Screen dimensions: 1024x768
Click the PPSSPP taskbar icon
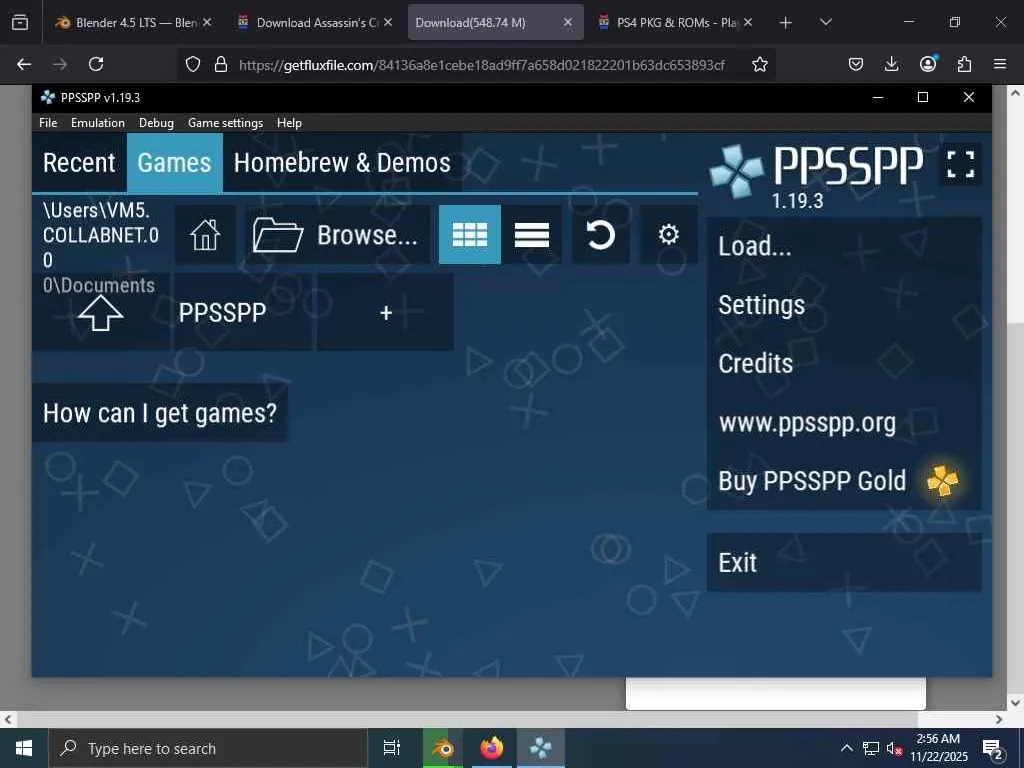(x=541, y=748)
